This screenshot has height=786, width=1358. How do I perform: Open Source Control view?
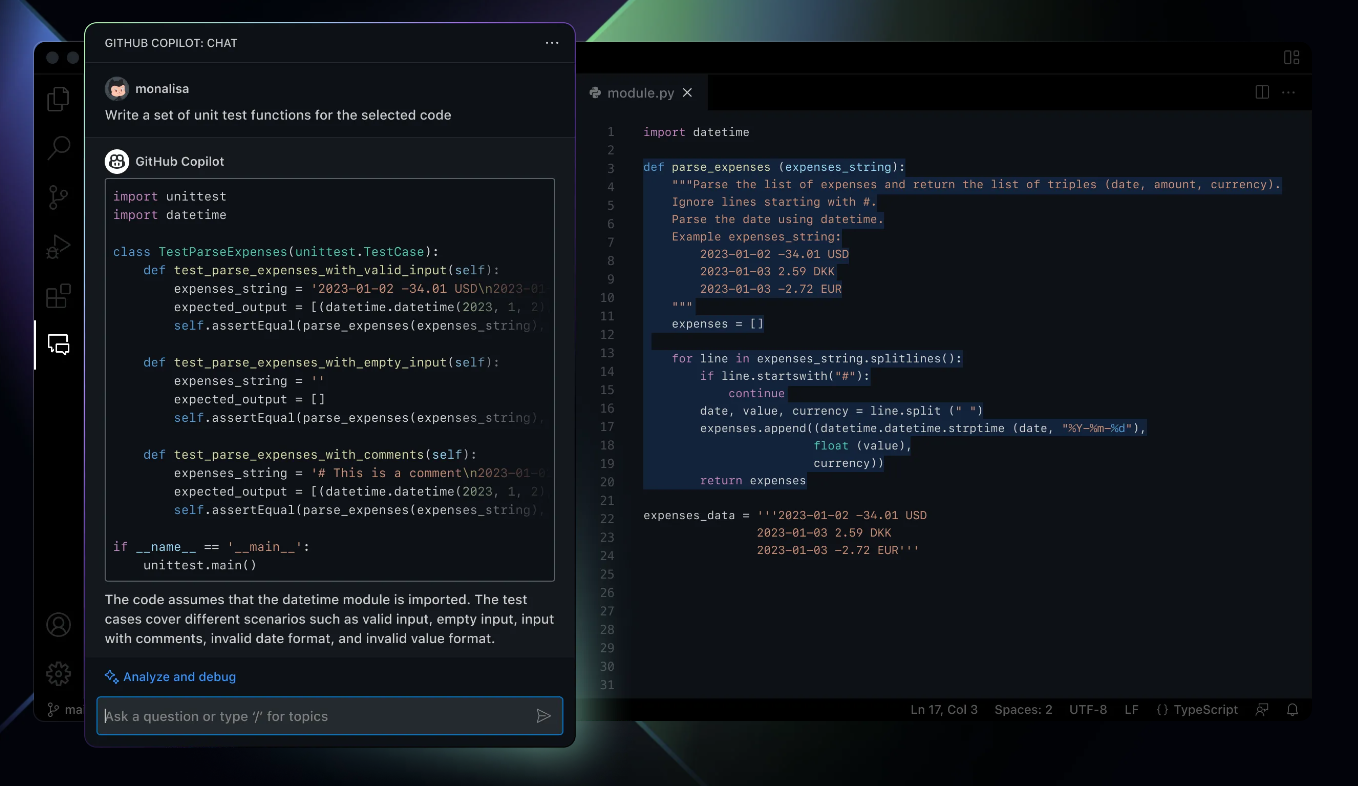click(59, 197)
